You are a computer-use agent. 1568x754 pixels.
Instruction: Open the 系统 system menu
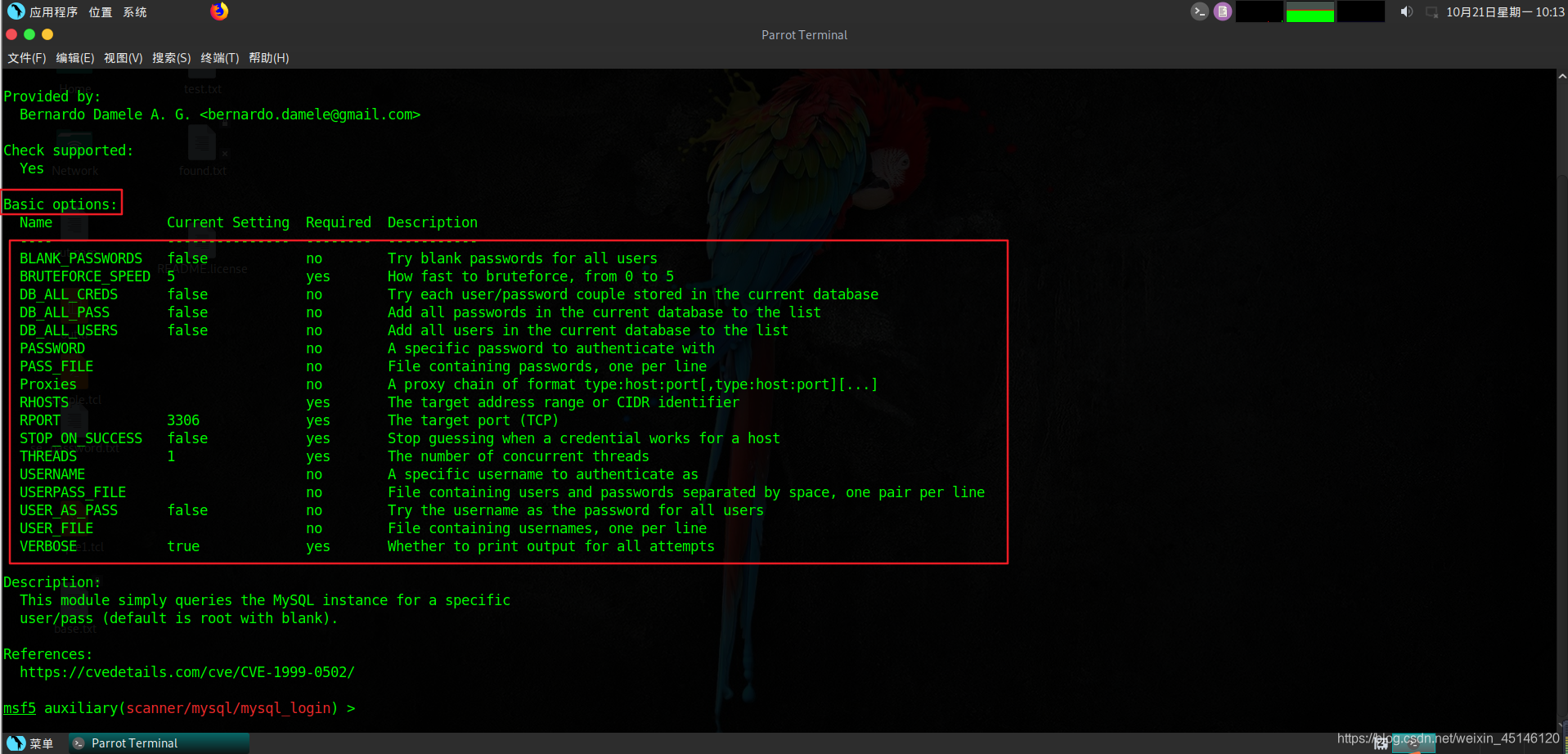135,12
